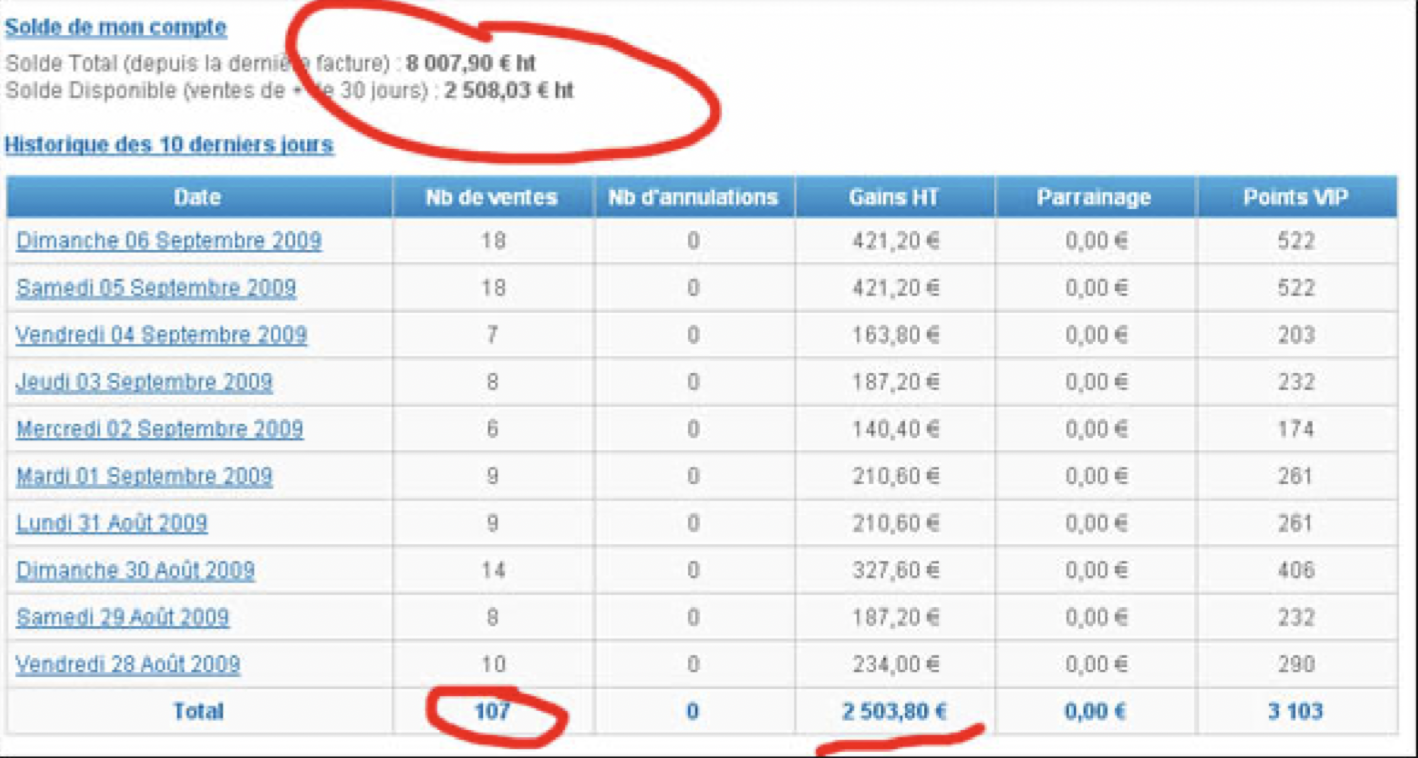Select sales count 8 for Jeudi 03 Septembre
This screenshot has width=1418, height=758.
493,382
